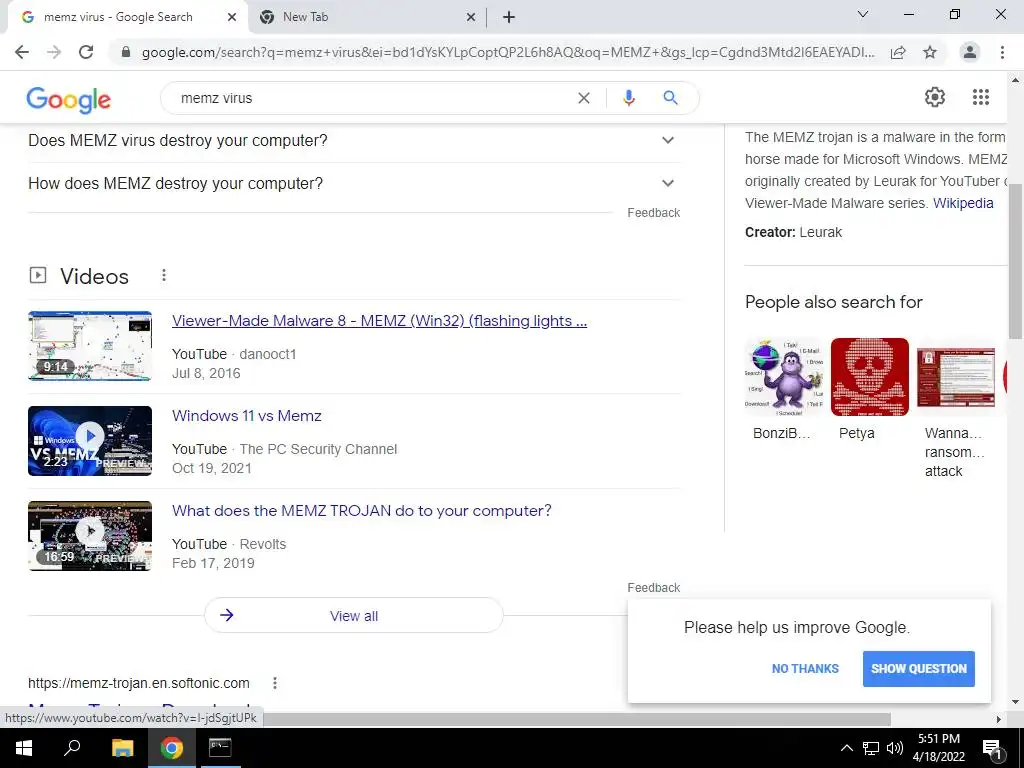Open volume control tray icon

[x=895, y=748]
